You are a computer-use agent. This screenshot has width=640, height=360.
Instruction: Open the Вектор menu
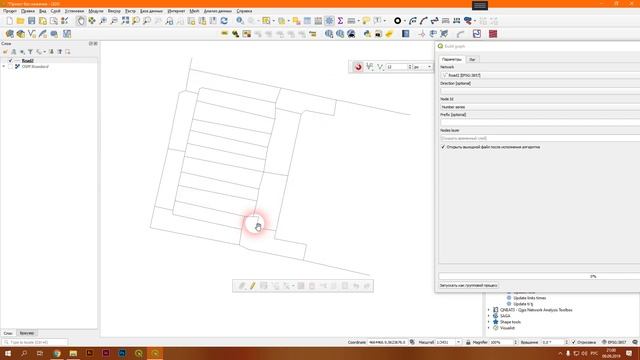point(114,11)
